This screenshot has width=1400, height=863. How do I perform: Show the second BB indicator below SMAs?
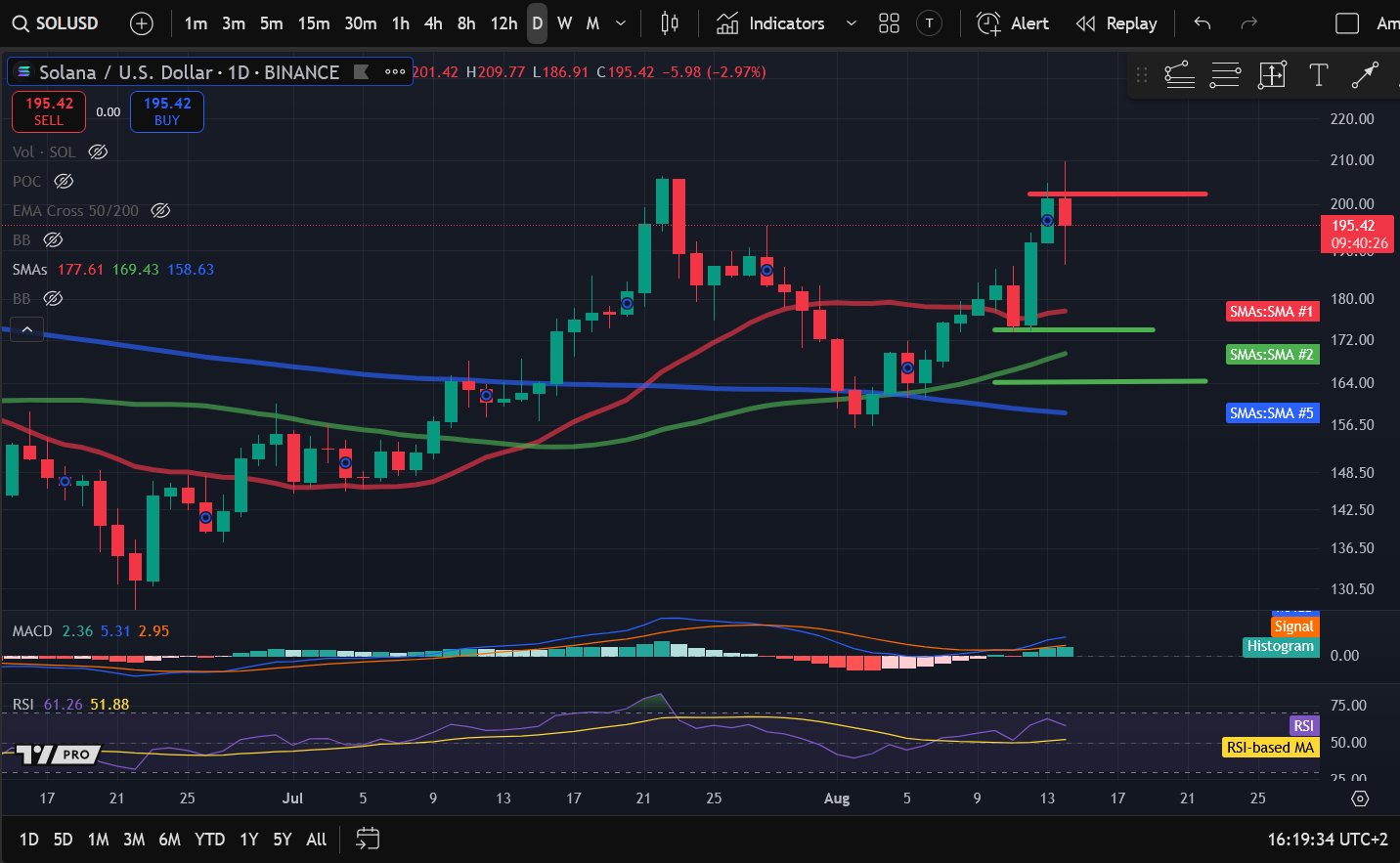point(53,298)
